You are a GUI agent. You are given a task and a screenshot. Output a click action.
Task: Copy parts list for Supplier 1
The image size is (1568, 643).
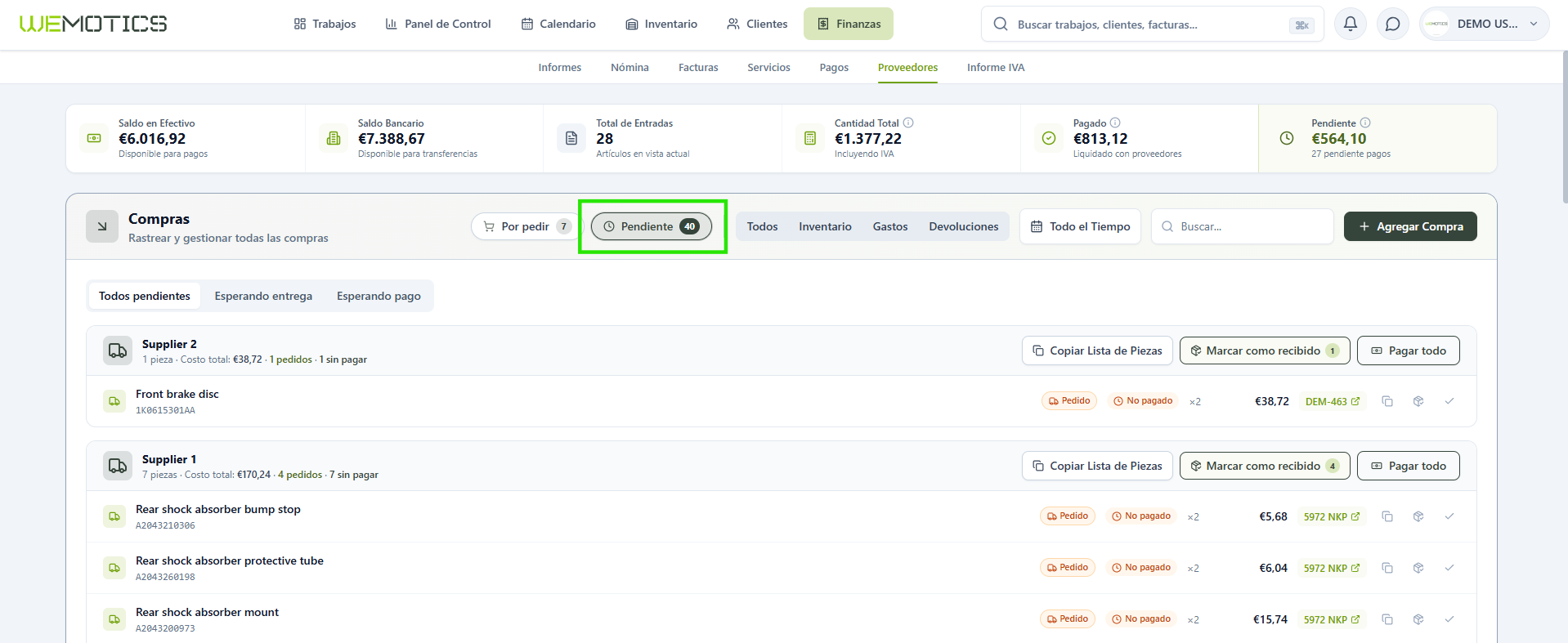[x=1097, y=466]
